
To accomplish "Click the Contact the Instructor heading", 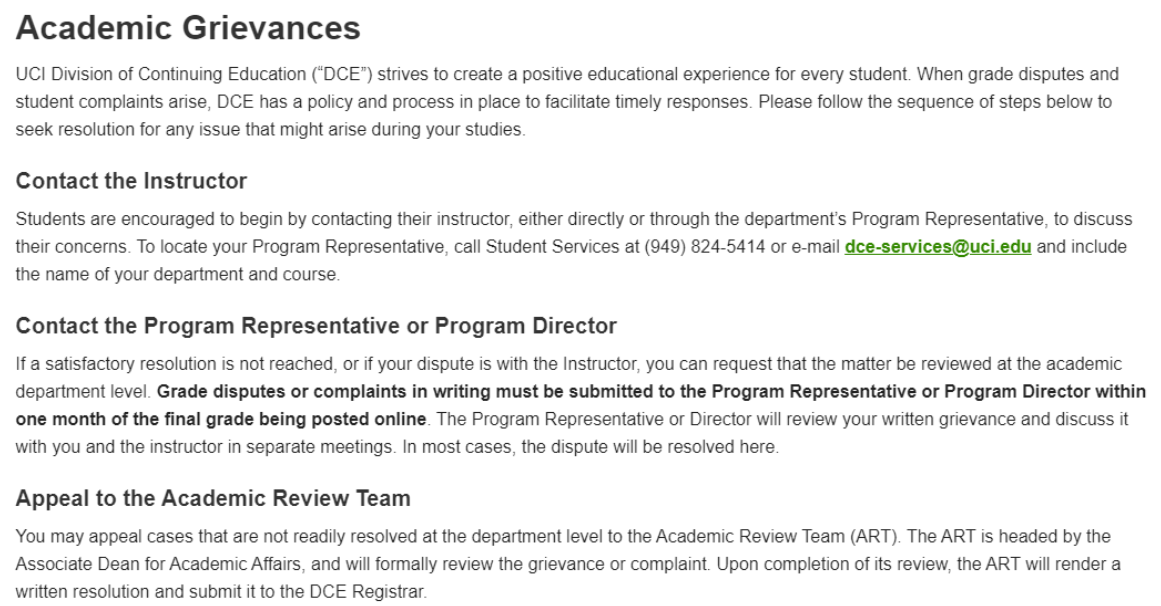I will [132, 182].
